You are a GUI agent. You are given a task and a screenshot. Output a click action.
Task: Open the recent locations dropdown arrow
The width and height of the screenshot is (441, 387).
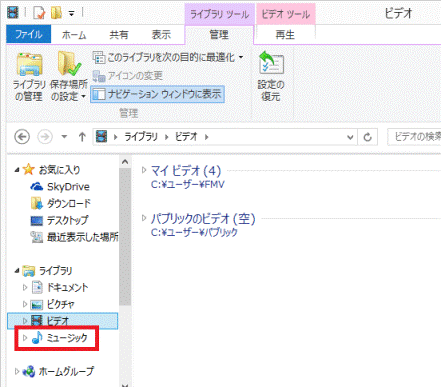point(64,137)
